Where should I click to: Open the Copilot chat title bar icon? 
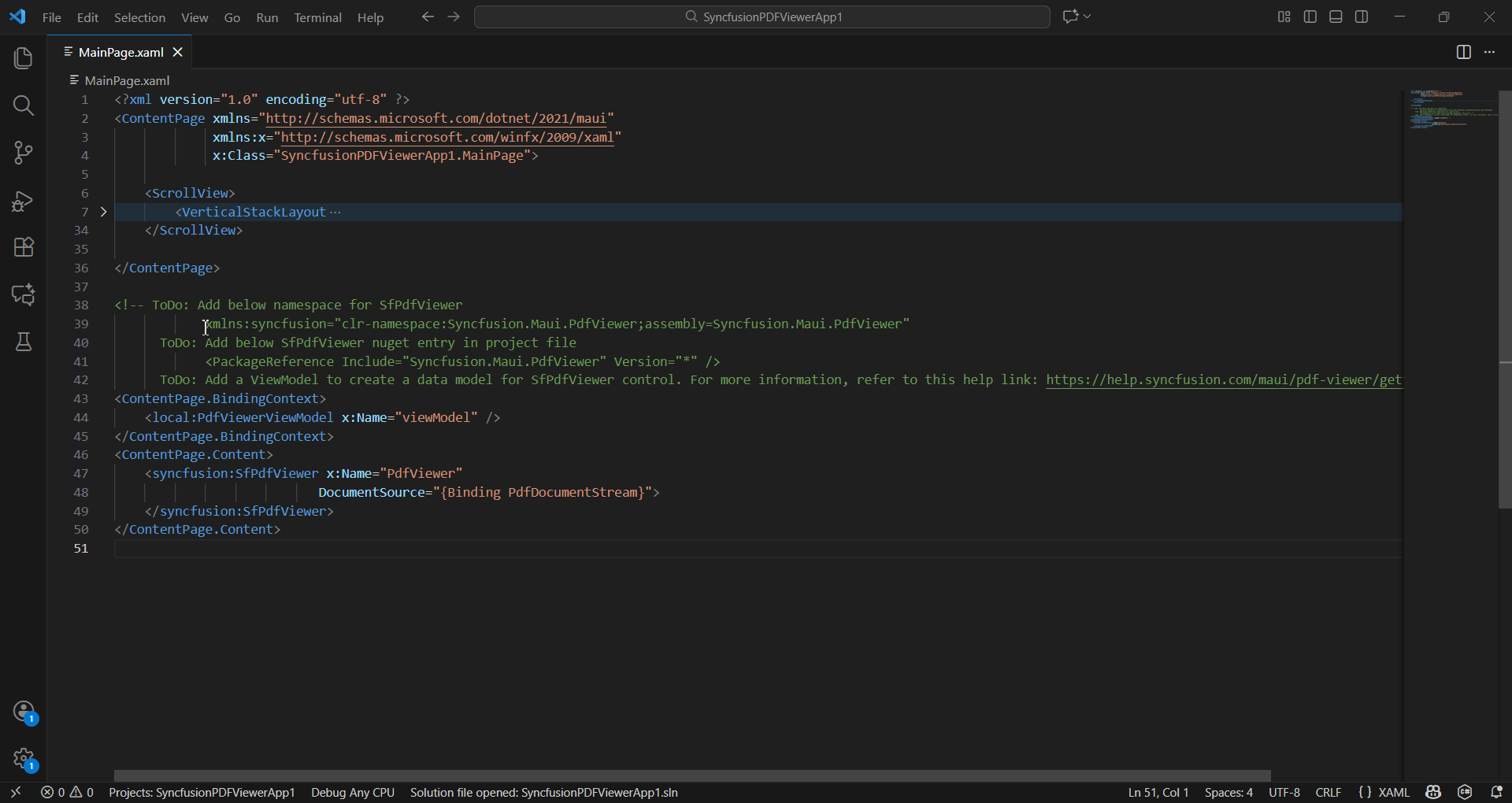click(1070, 17)
